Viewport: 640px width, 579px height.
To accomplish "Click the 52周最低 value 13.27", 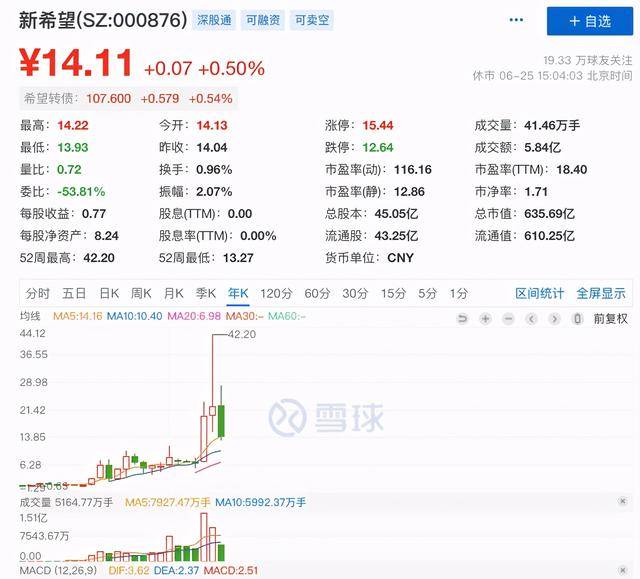I will (x=238, y=257).
